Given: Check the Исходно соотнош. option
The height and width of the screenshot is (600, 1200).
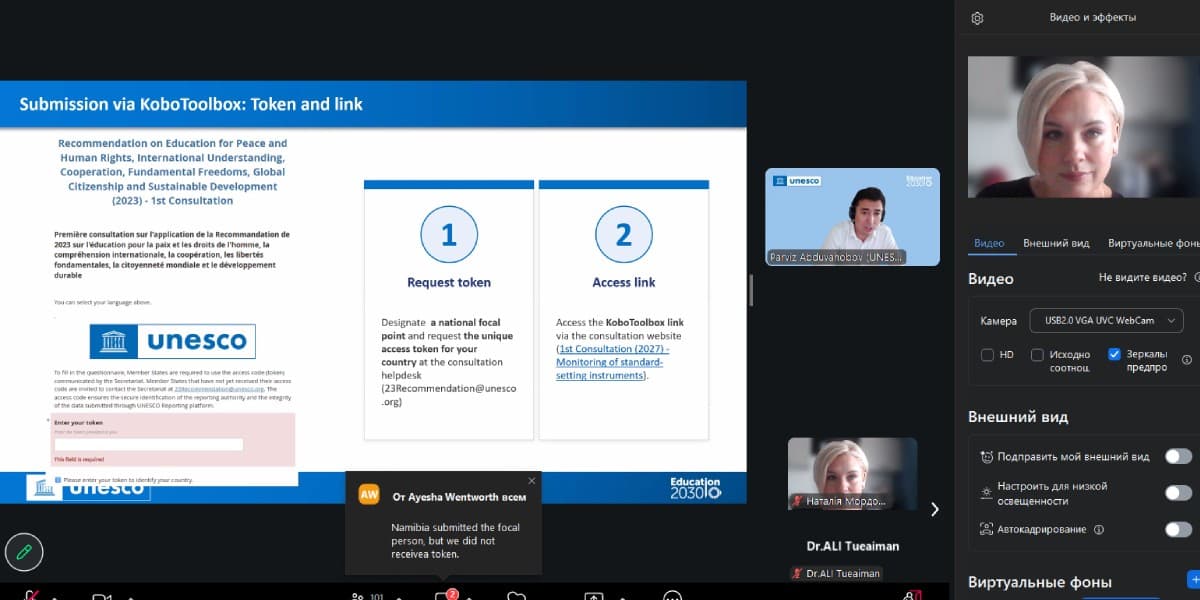Looking at the screenshot, I should (x=1037, y=355).
